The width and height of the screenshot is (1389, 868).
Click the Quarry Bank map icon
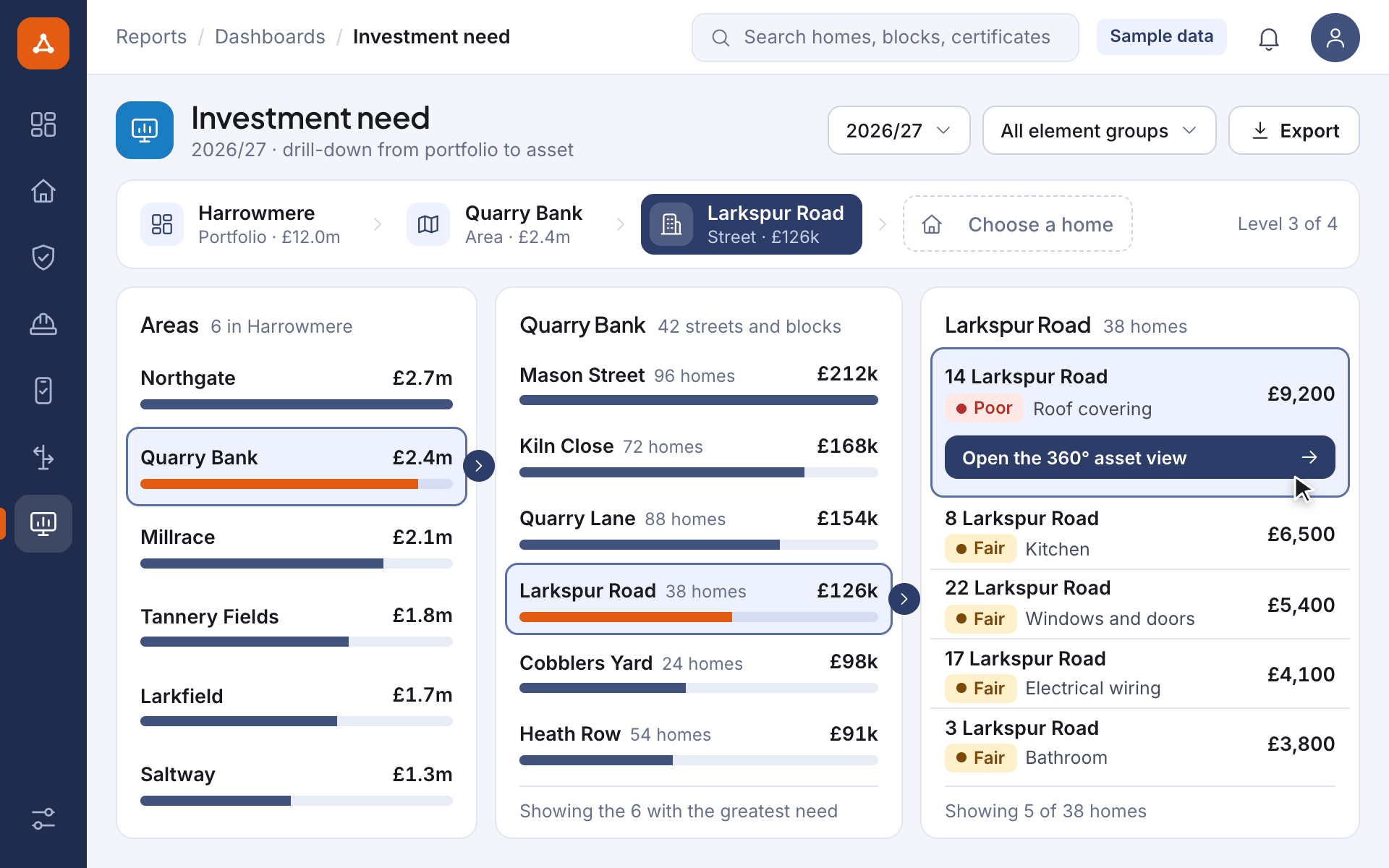pos(428,224)
